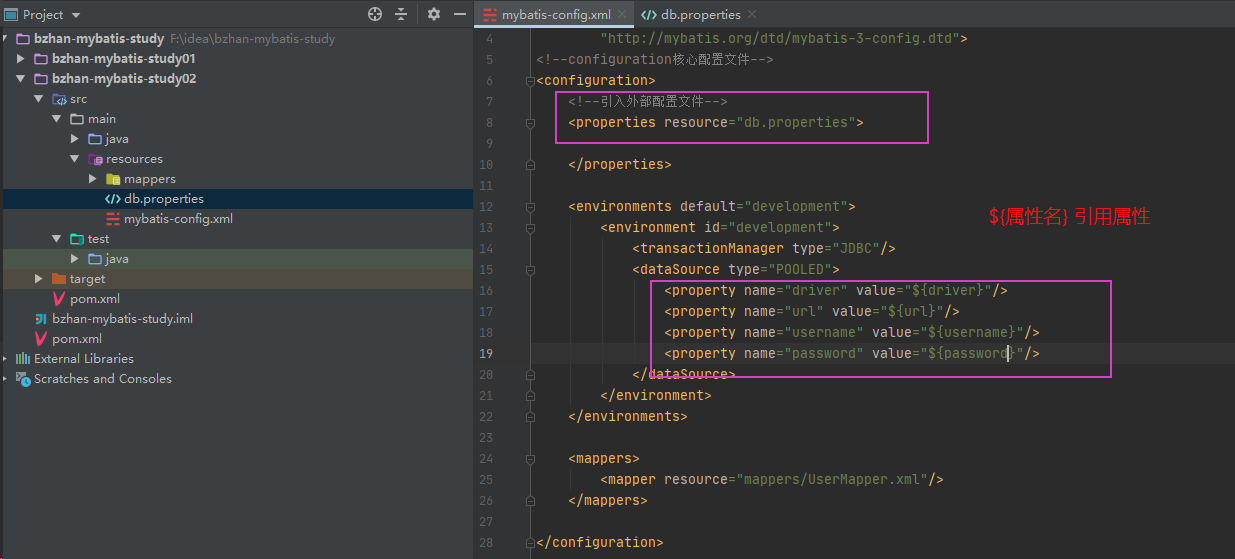The width and height of the screenshot is (1235, 559).
Task: Click the locate/select opened file icon
Action: (375, 14)
